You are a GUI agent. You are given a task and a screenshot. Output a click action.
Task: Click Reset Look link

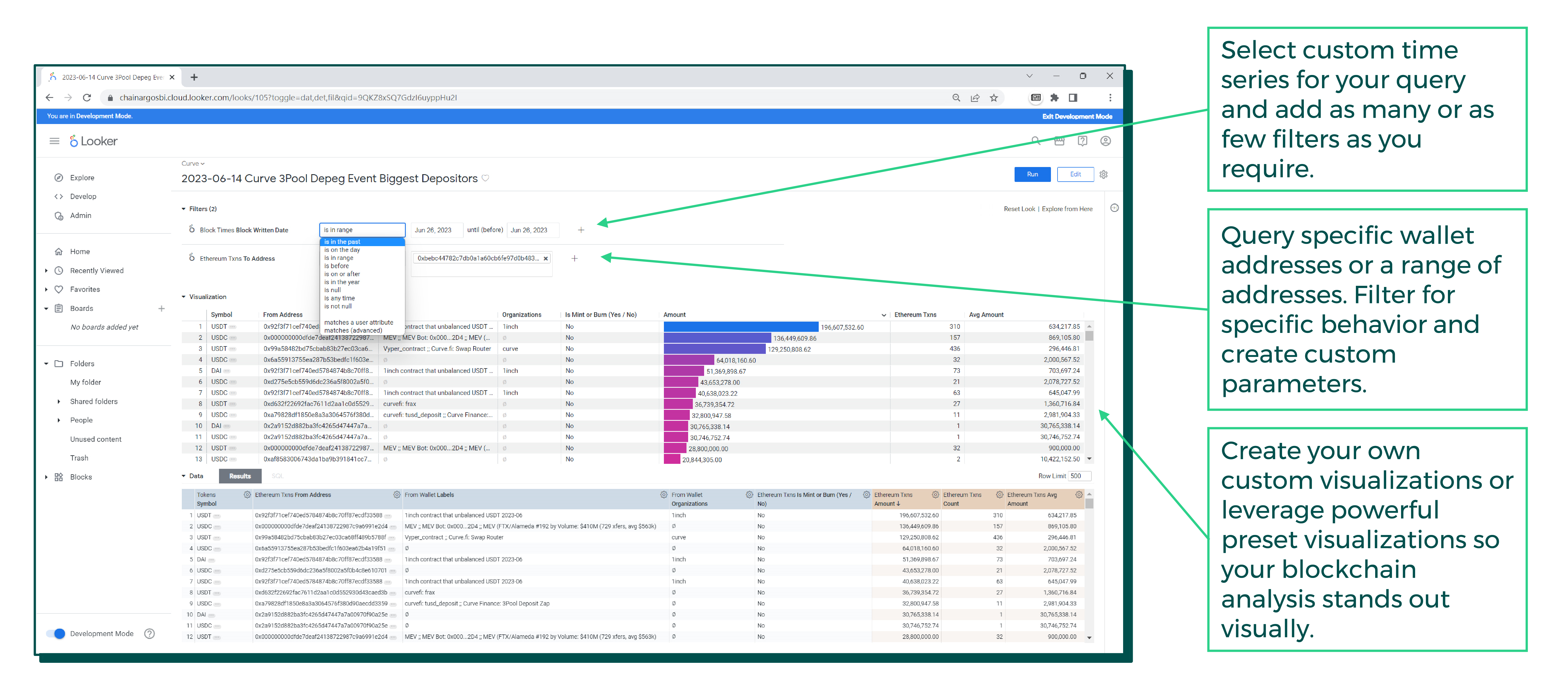(x=1019, y=209)
